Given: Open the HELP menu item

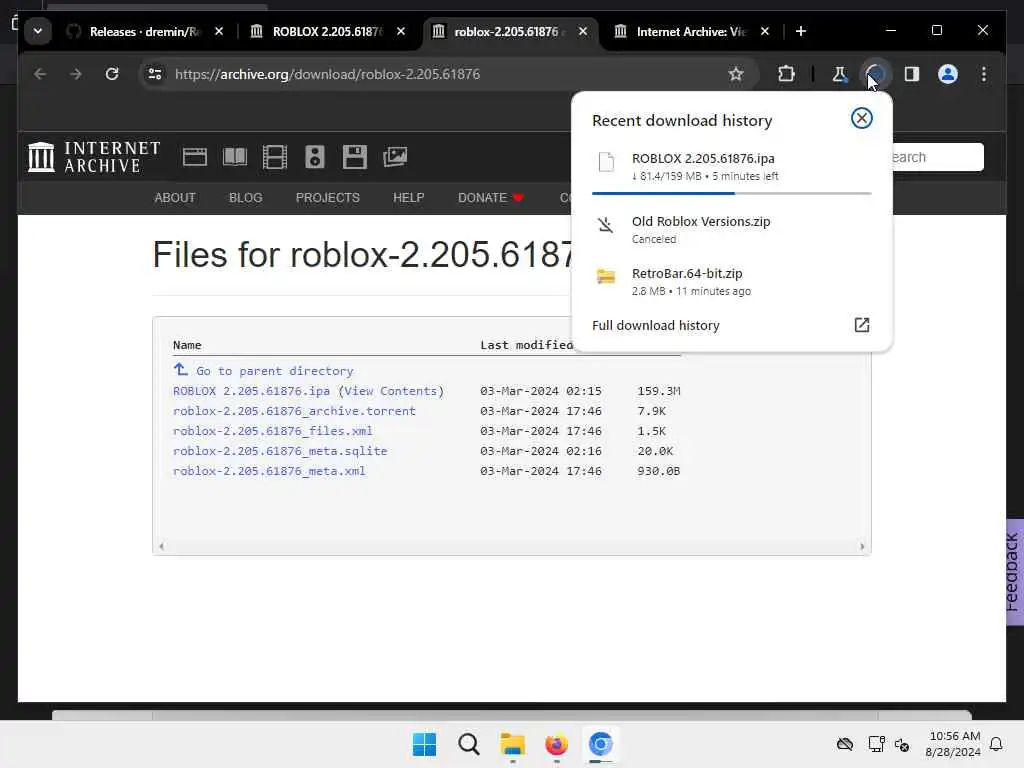Looking at the screenshot, I should 409,198.
